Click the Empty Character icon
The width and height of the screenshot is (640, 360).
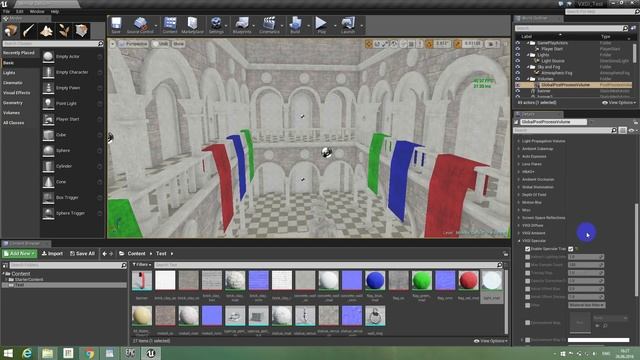tap(48, 72)
